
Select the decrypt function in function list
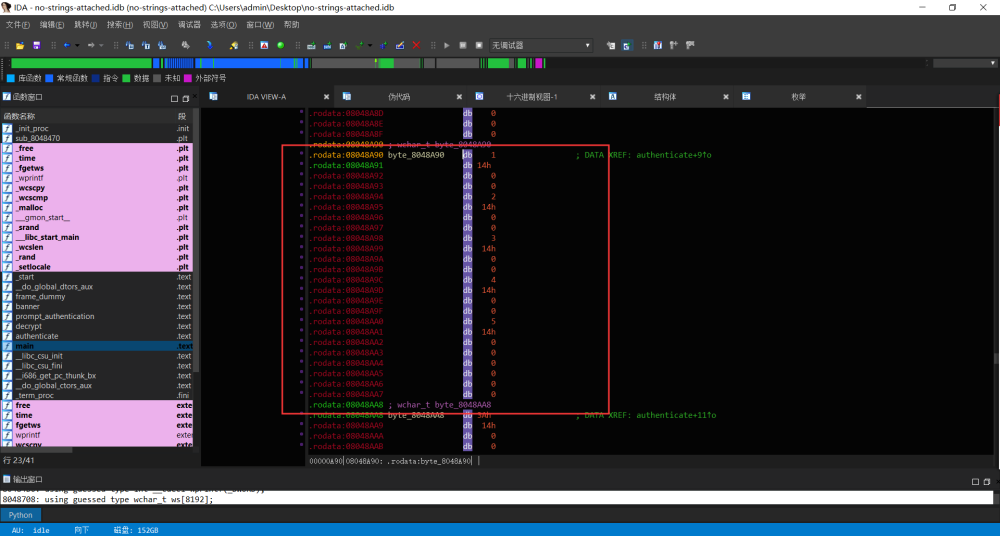(97, 326)
